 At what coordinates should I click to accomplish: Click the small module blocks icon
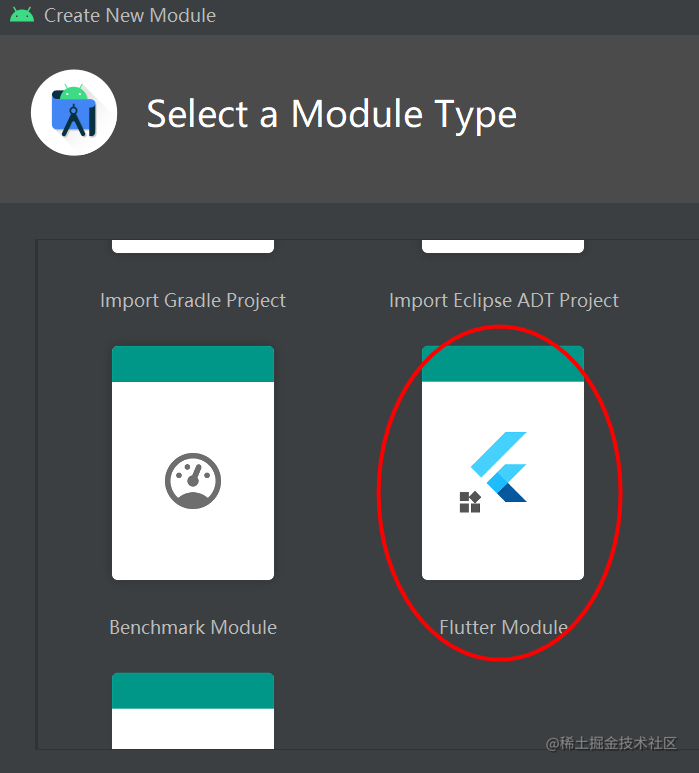pyautogui.click(x=470, y=502)
